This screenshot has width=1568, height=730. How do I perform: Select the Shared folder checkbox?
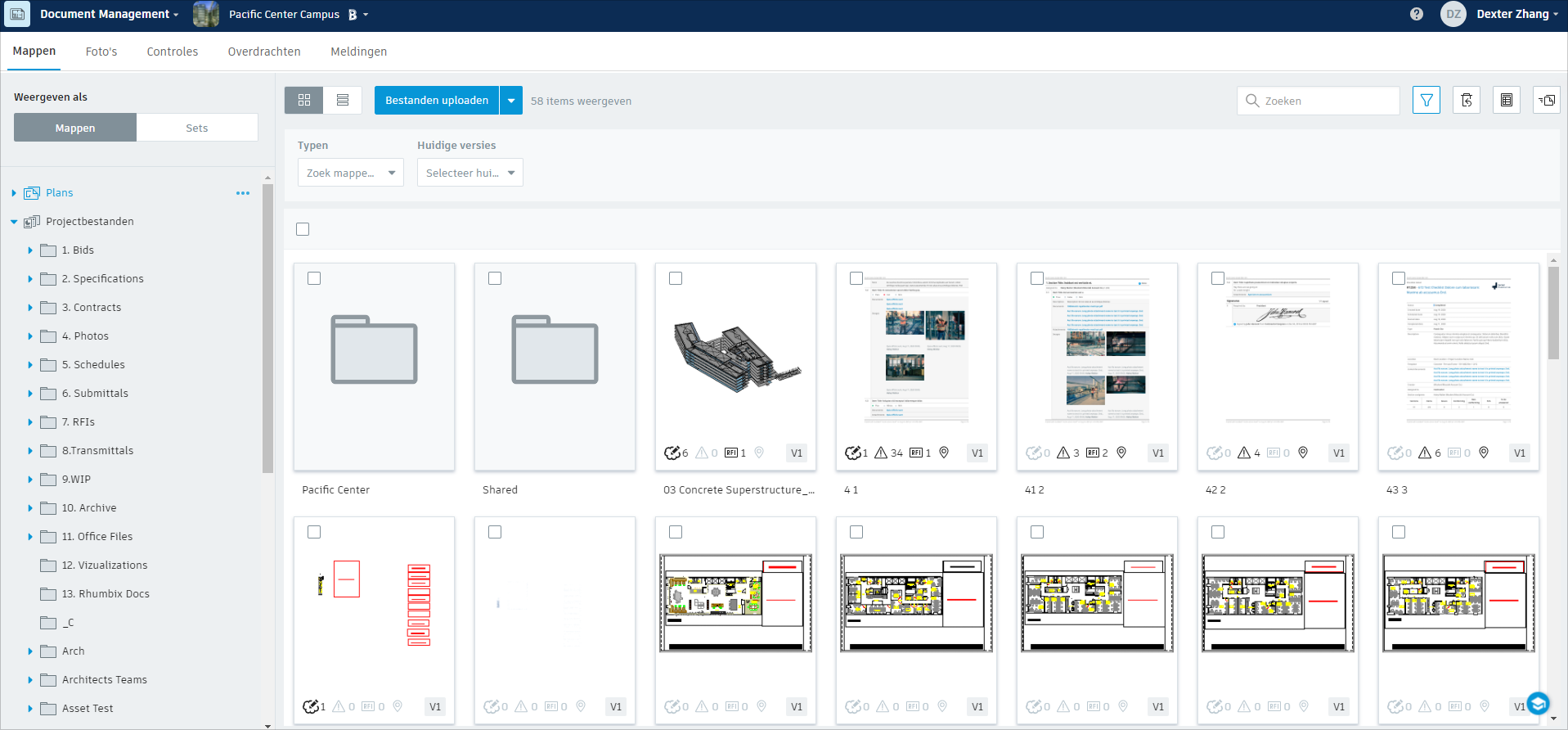pyautogui.click(x=495, y=278)
